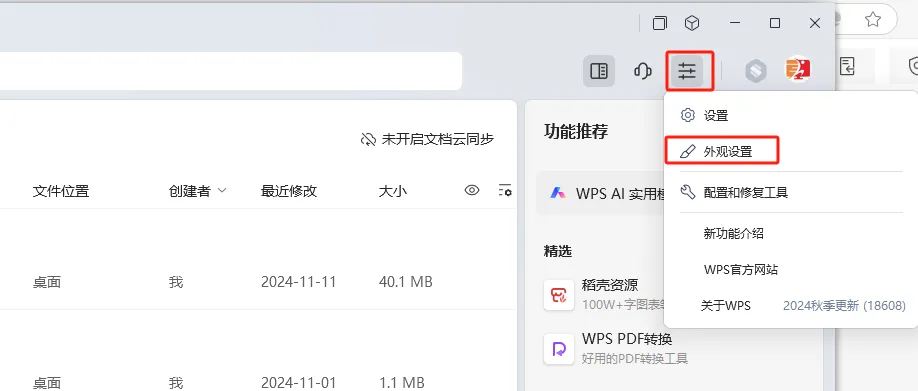Click the 2024秋季更新 (18608) version text

(844, 306)
